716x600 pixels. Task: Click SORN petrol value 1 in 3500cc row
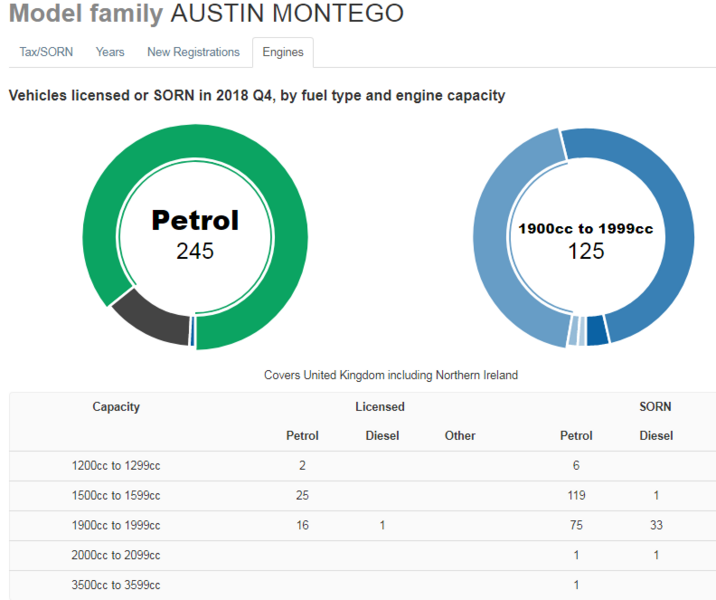click(576, 585)
